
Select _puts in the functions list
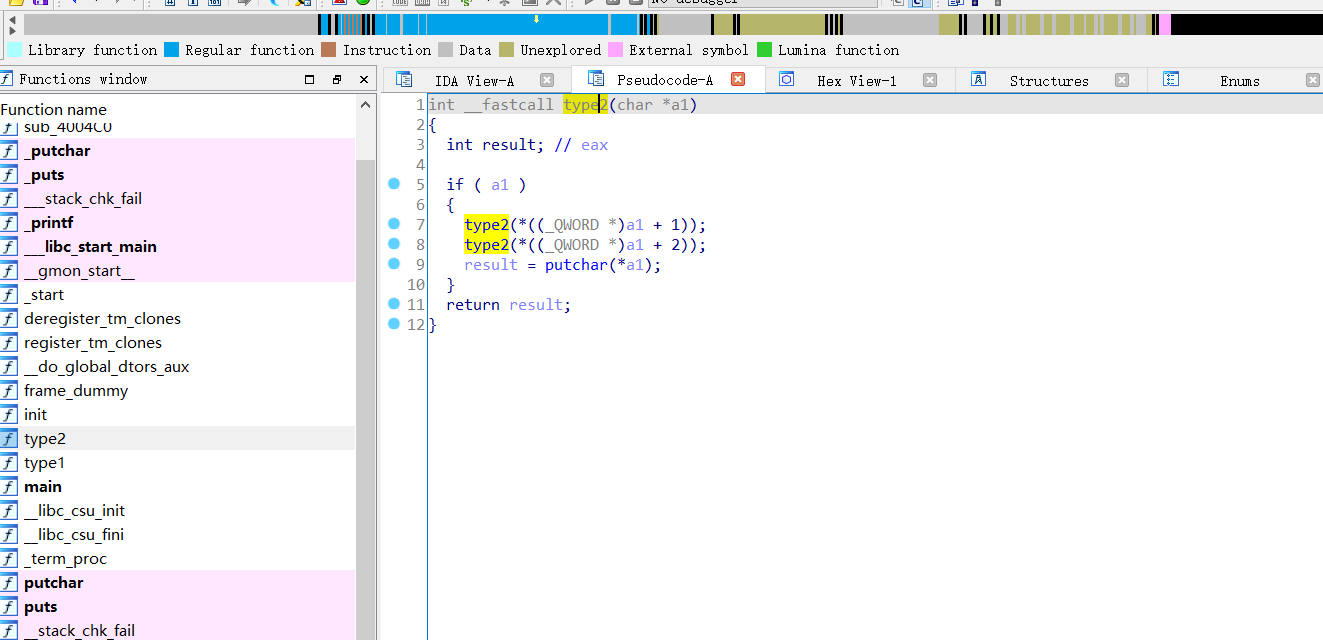click(45, 175)
